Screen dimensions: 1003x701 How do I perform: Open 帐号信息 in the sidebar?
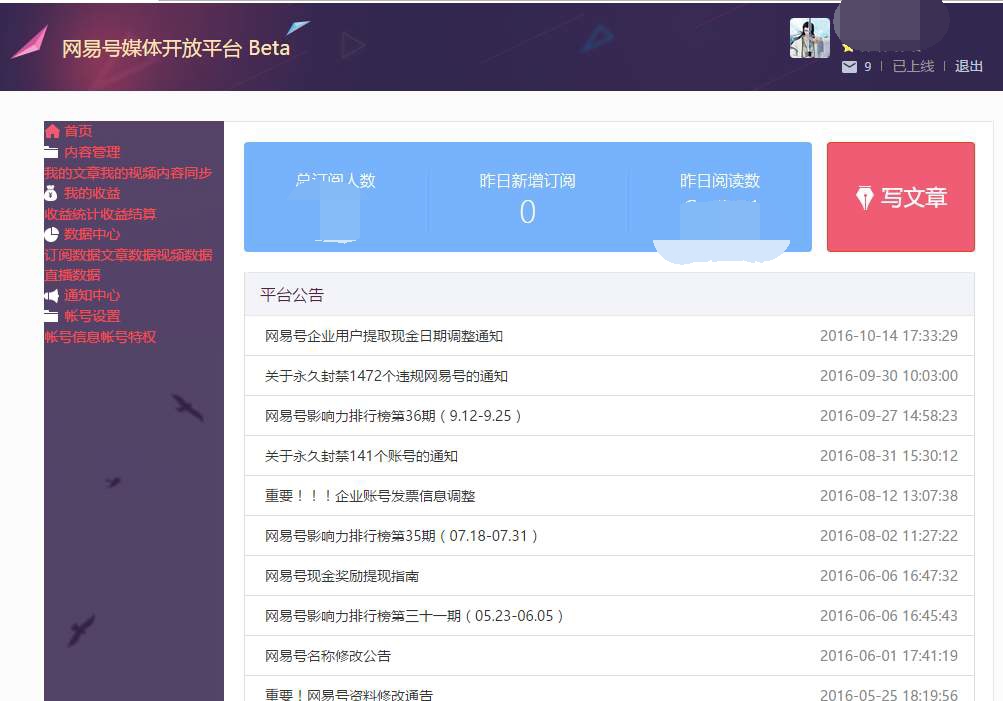[72, 337]
